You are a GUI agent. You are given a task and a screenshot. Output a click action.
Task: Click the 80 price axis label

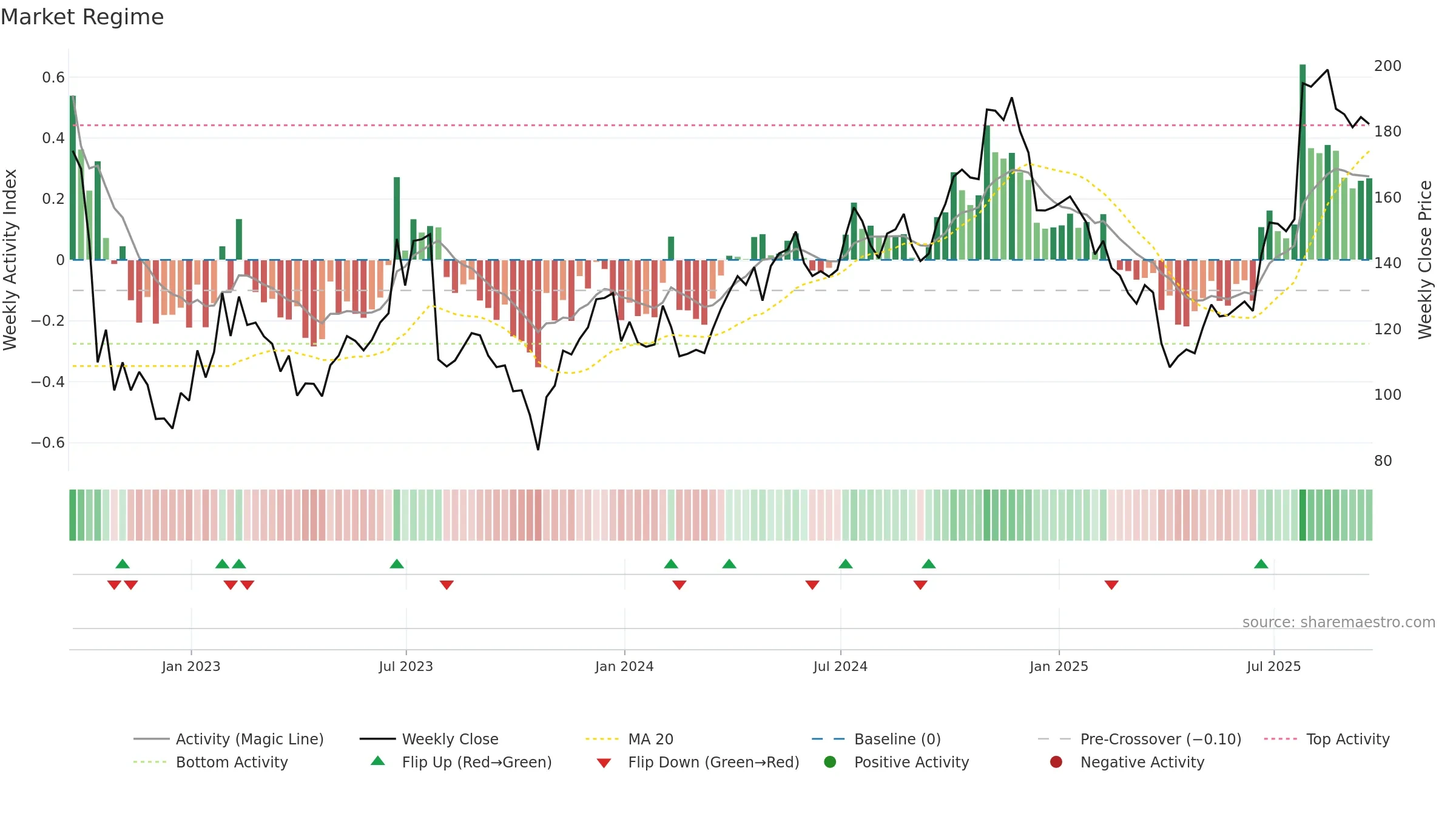pyautogui.click(x=1383, y=460)
